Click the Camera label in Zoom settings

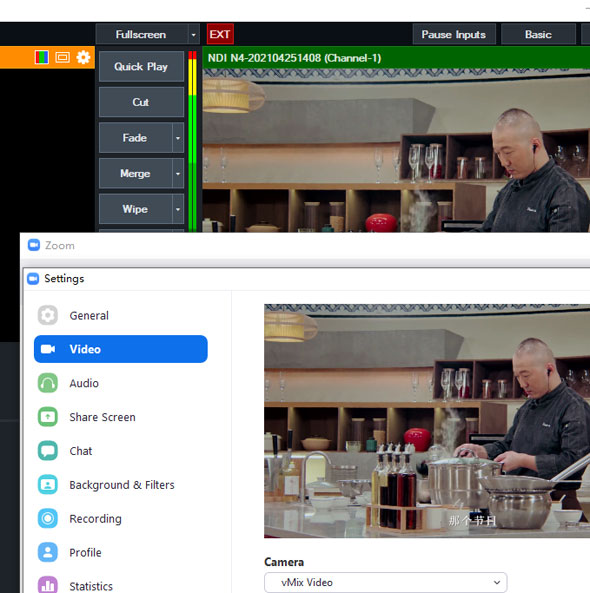point(284,562)
